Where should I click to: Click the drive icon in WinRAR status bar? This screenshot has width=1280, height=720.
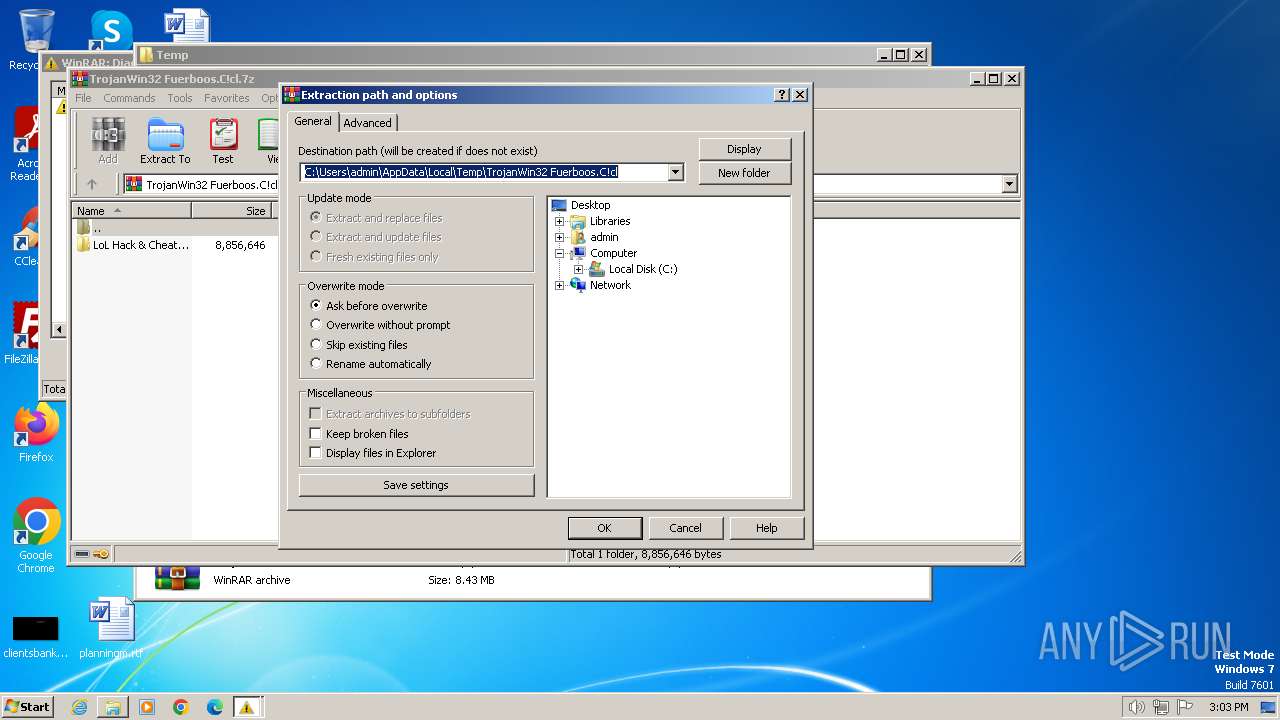[x=82, y=554]
